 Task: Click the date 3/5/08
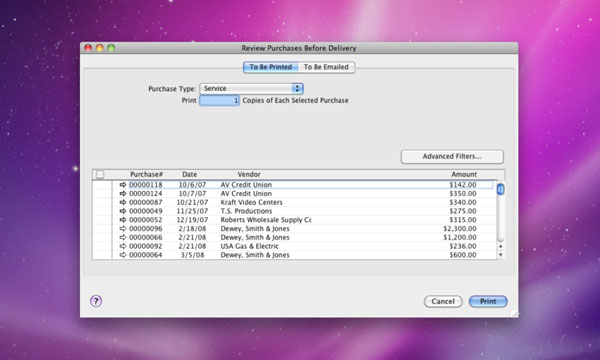(x=192, y=255)
